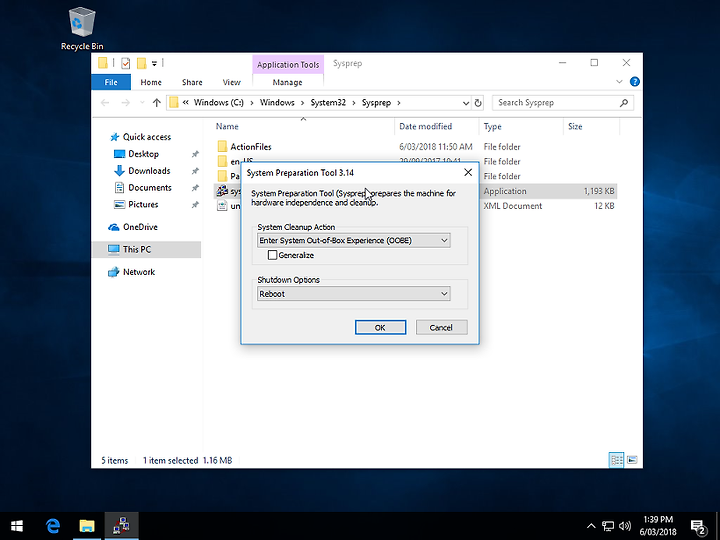Screen dimensions: 720x540
Task: Select Network in the navigation pane
Action: 139,272
